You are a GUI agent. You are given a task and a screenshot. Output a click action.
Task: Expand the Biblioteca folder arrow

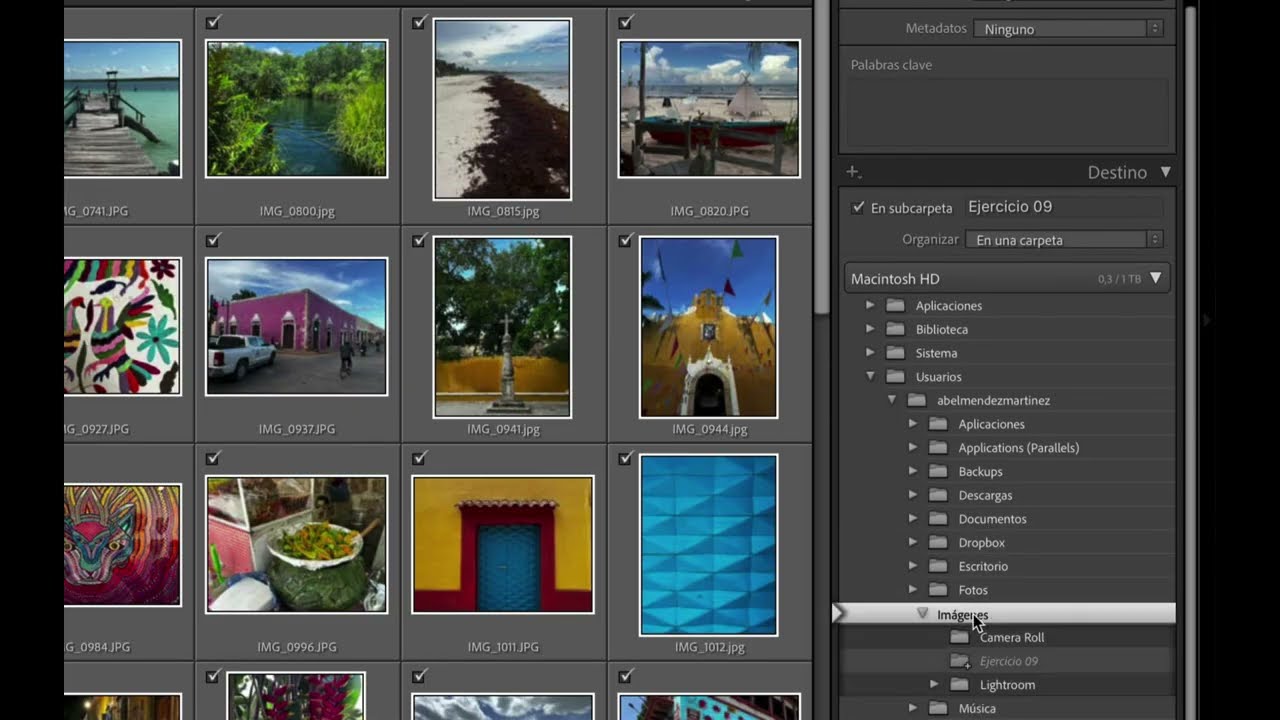point(870,329)
